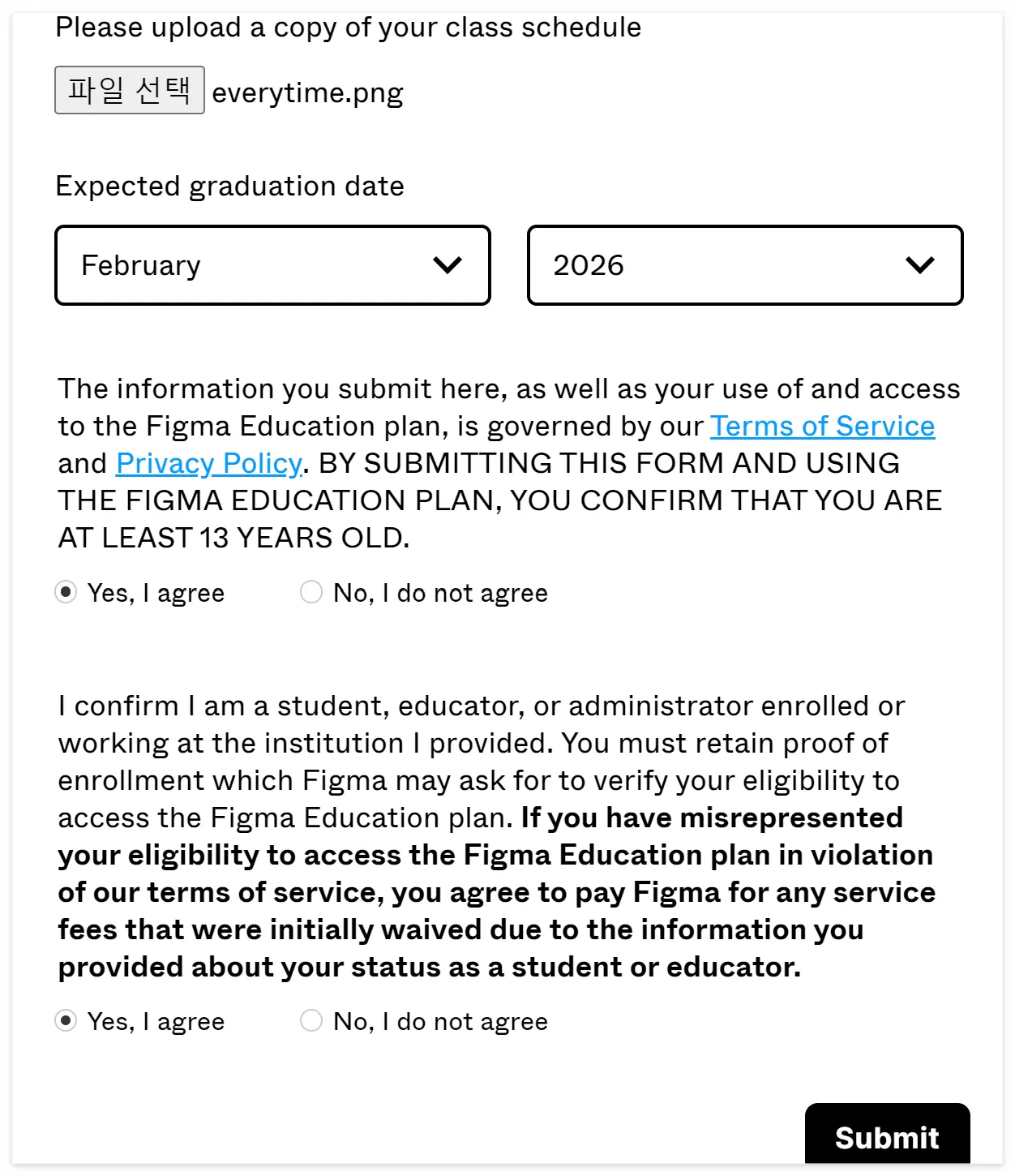Open the Privacy Policy link
This screenshot has height=1176, width=1015.
pos(208,463)
